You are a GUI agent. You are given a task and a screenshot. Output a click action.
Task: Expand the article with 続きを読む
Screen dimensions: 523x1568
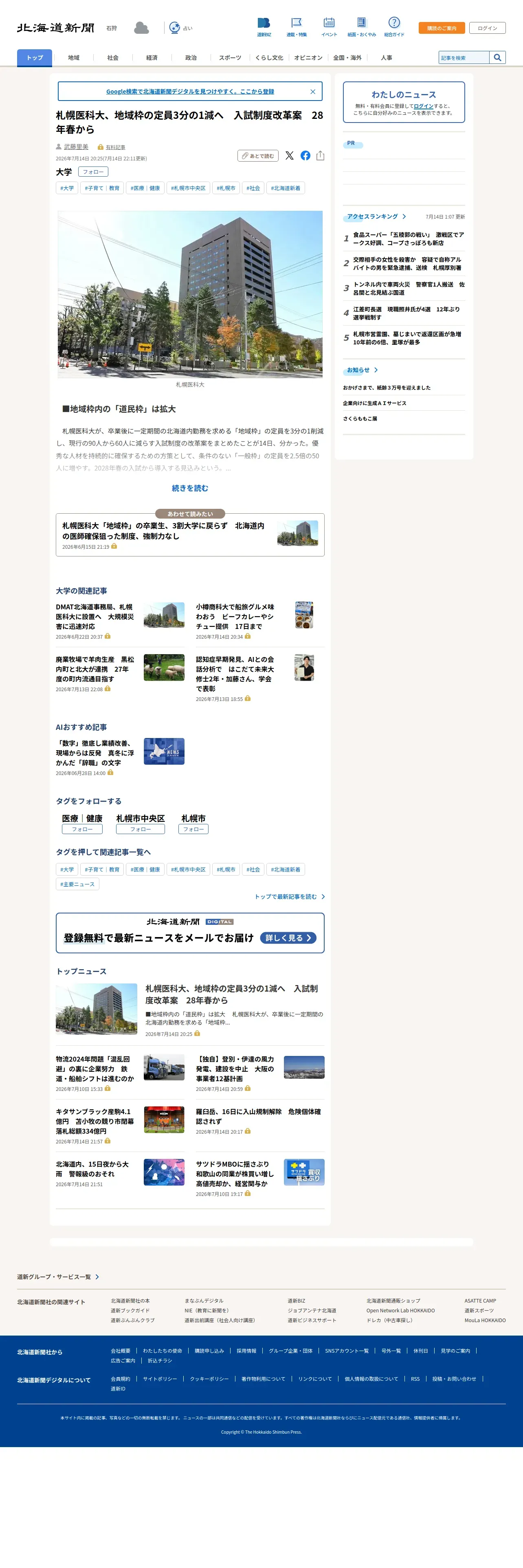pos(190,488)
